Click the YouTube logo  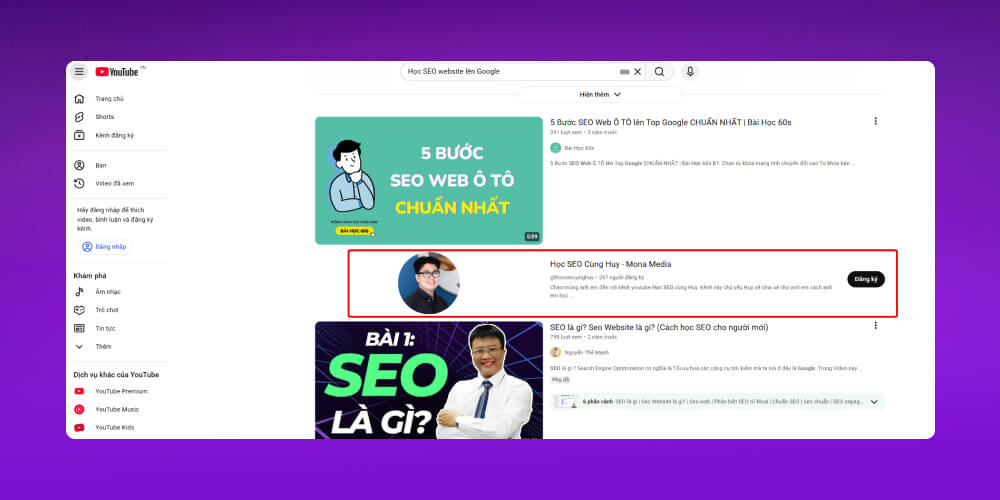(x=118, y=72)
